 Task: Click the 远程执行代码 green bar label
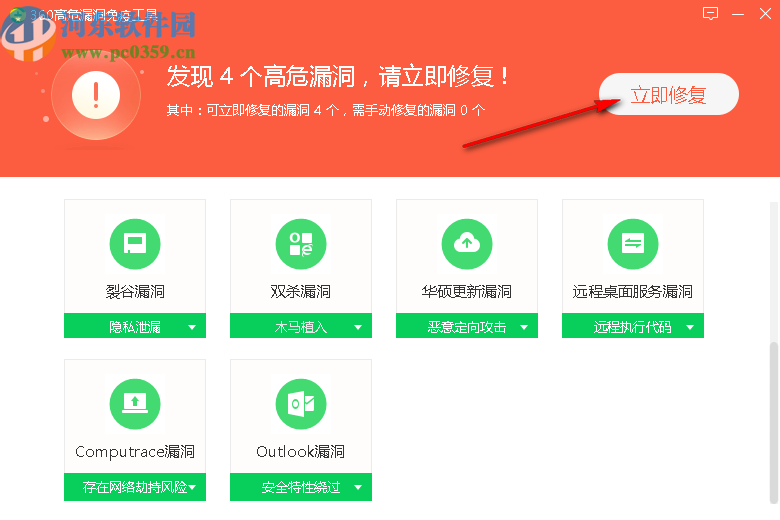click(x=632, y=327)
